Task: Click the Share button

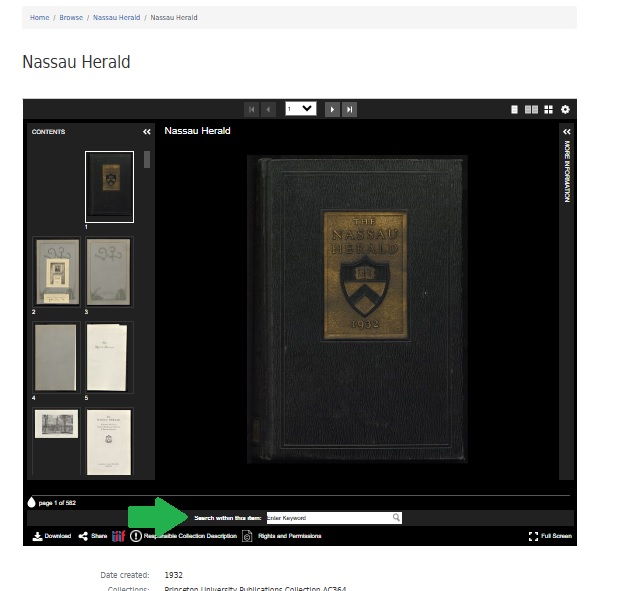Action: [x=93, y=536]
